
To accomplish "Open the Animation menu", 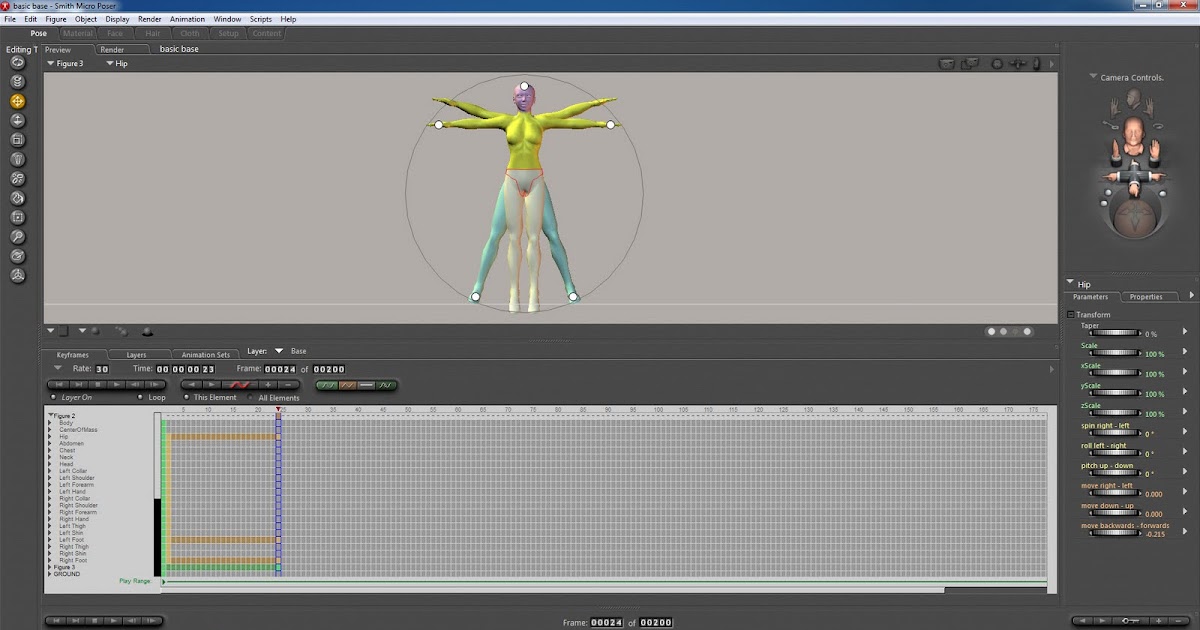I will 187,19.
